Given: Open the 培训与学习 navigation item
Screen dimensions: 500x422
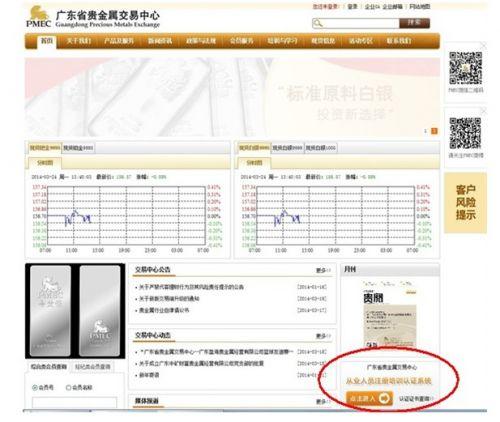Looking at the screenshot, I should click(x=282, y=41).
